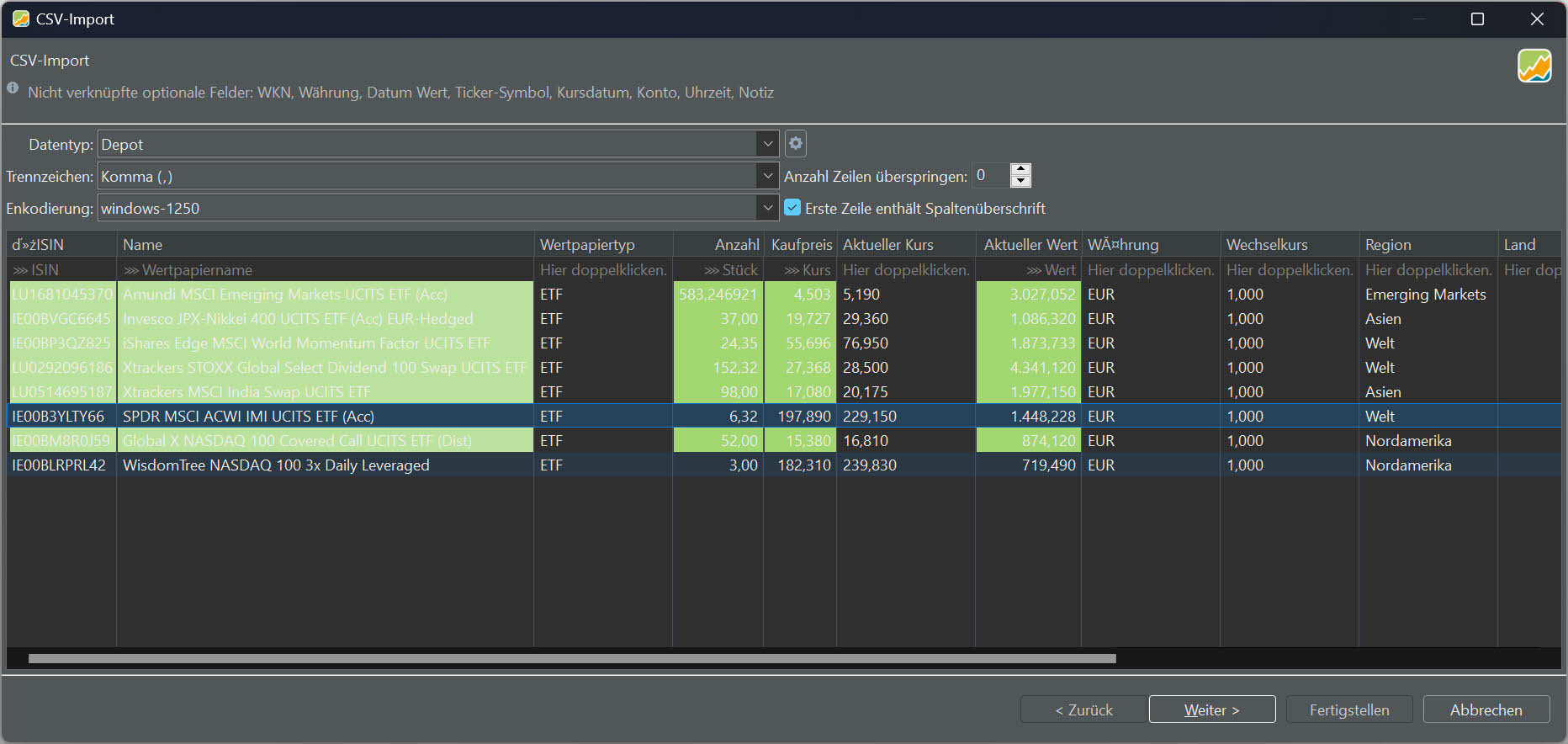Click 'Hier doppelklicken.' under Aktueller Kurs
This screenshot has width=1568, height=744.
point(906,269)
